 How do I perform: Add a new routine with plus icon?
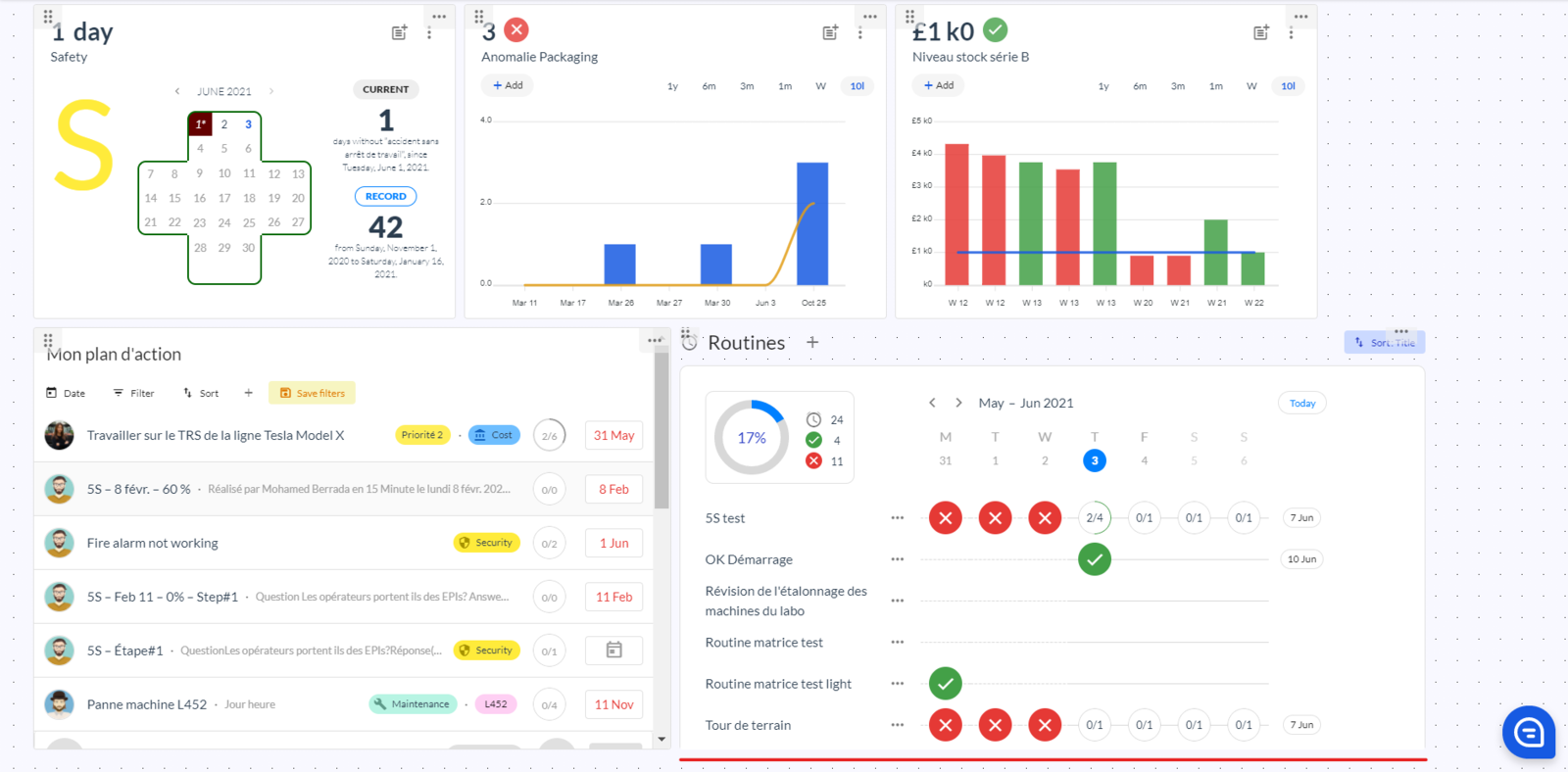click(x=812, y=342)
